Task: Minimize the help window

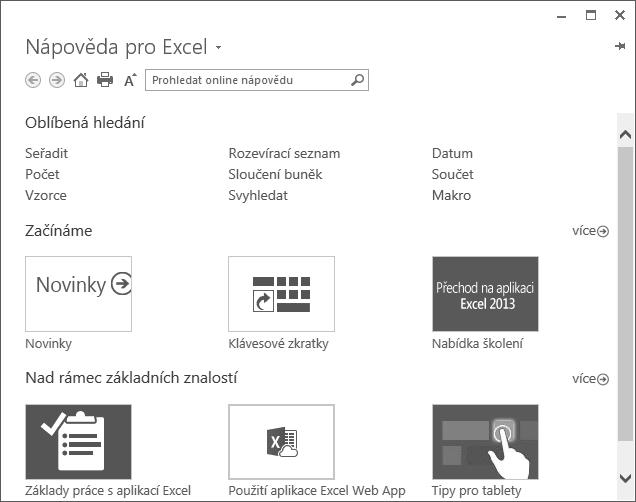Action: pos(562,16)
